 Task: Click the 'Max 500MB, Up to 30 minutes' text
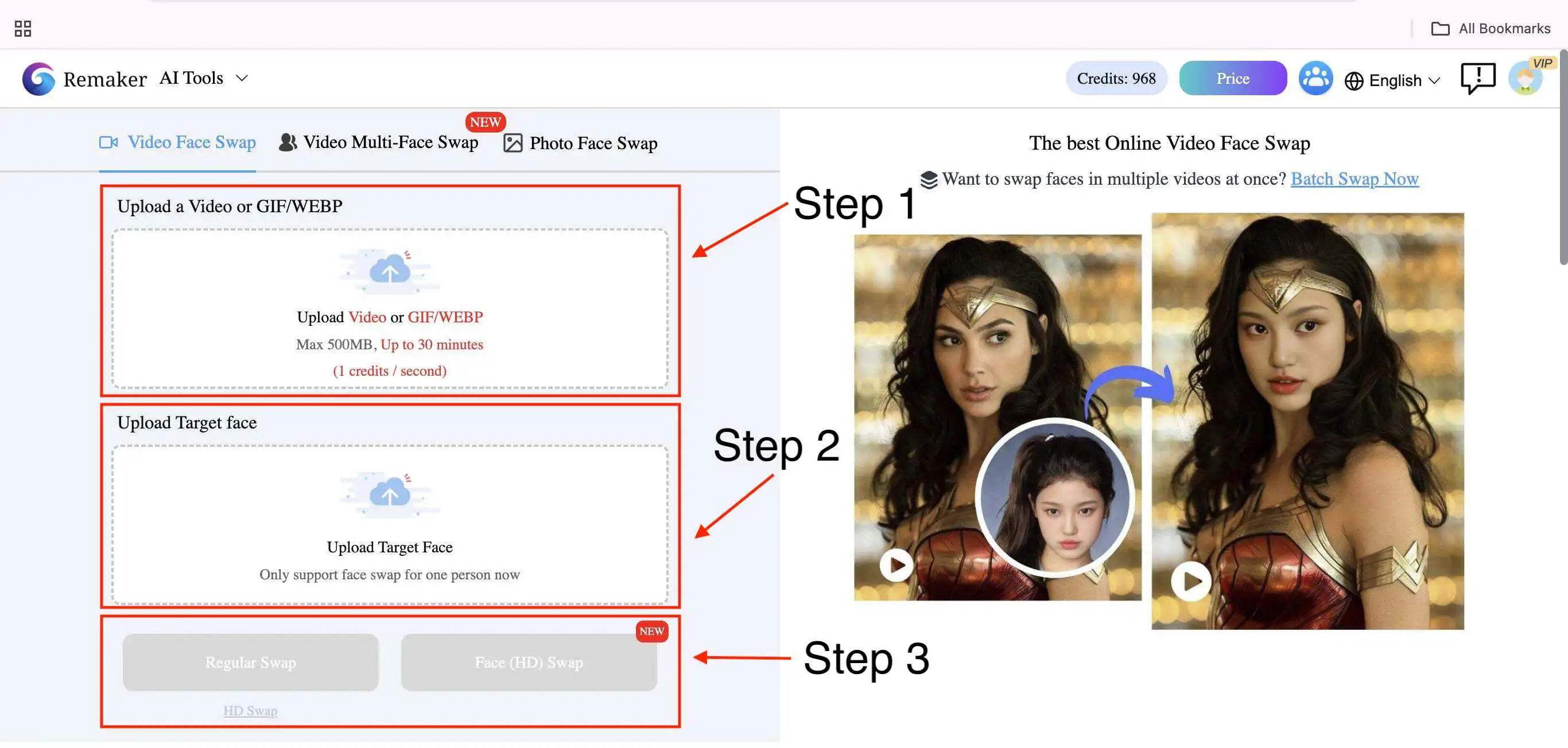(x=390, y=345)
